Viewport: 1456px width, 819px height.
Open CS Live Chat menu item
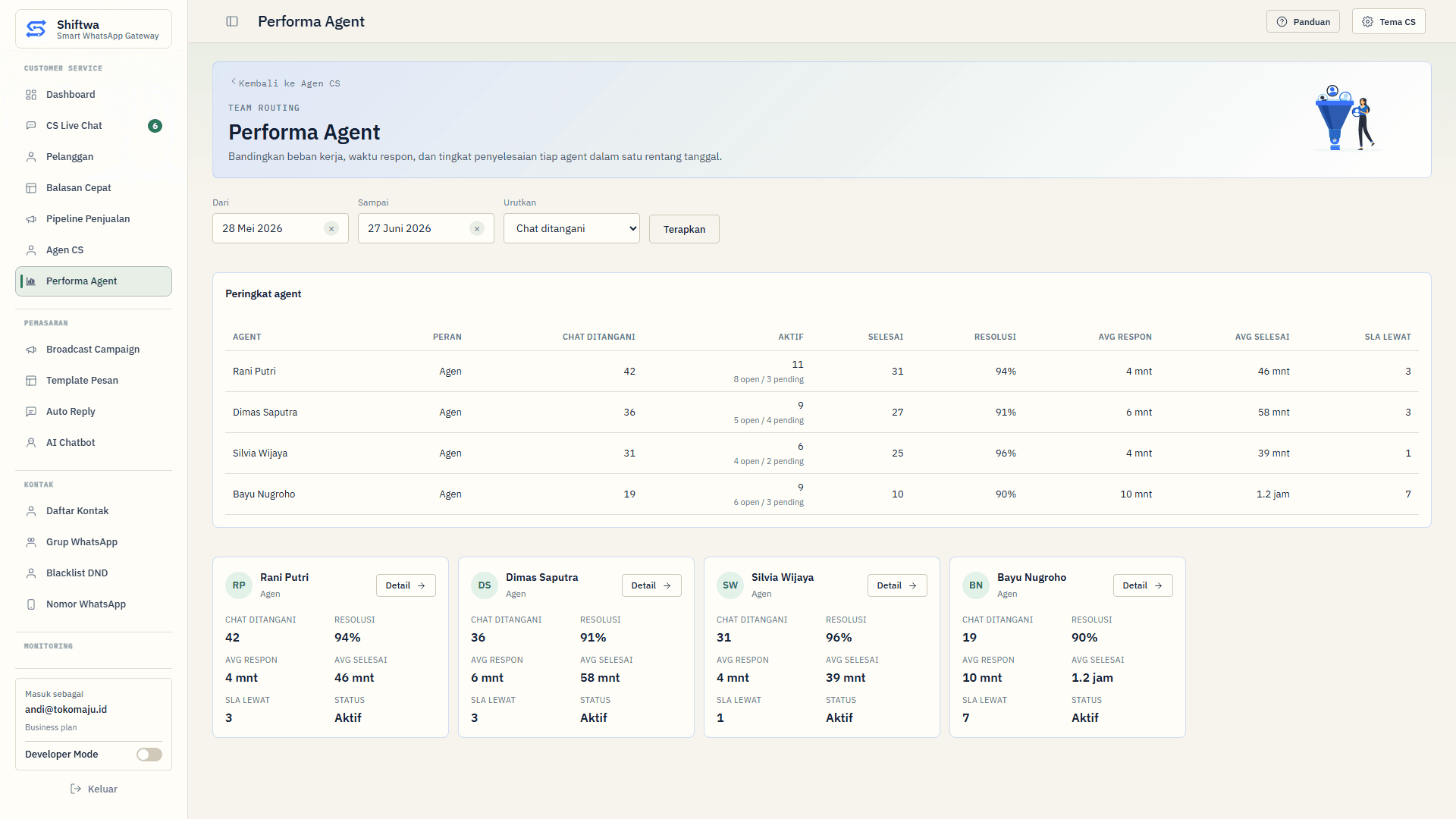click(x=93, y=126)
